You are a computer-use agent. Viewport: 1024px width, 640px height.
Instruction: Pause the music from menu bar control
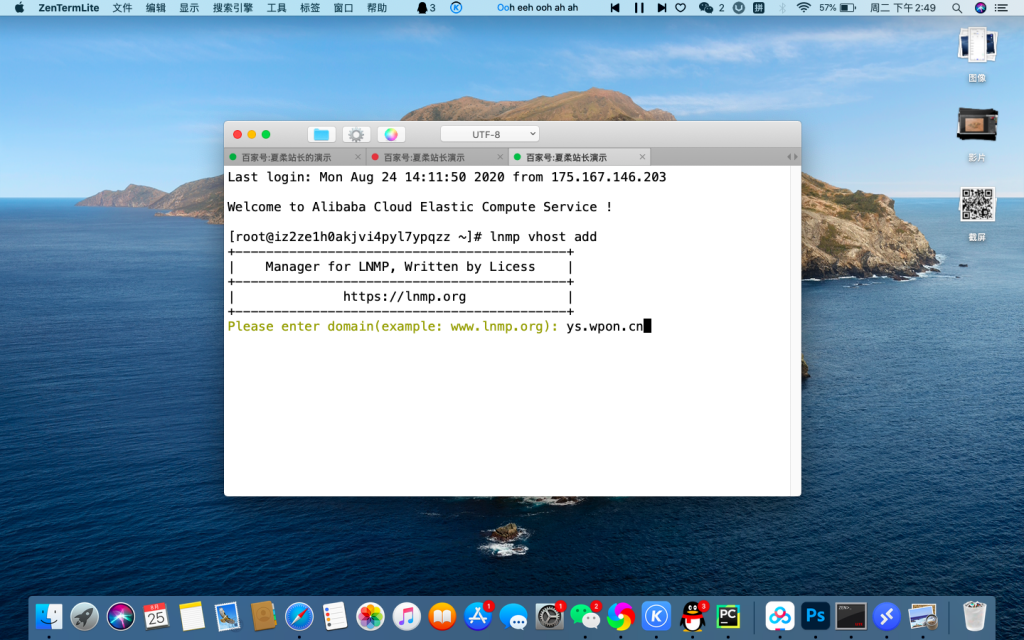639,7
